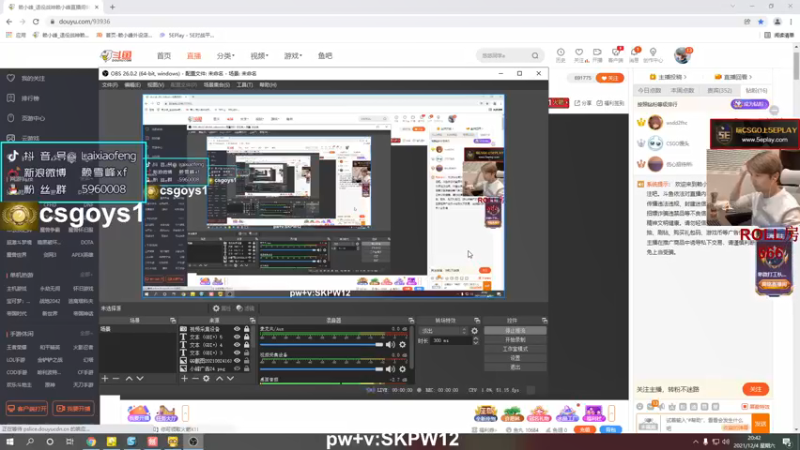Open Chrome from Windows taskbar
The width and height of the screenshot is (800, 450).
(91, 441)
